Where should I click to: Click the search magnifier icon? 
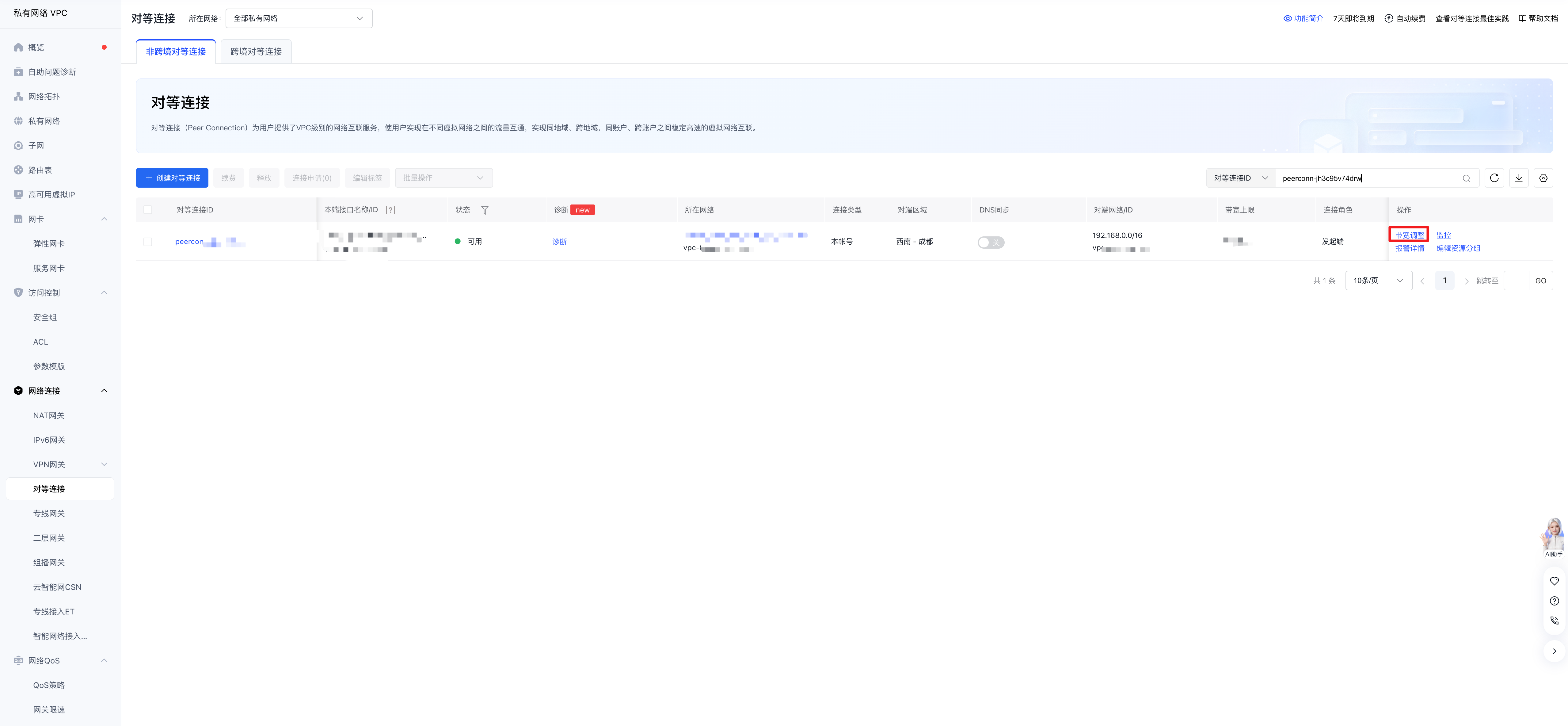click(x=1466, y=178)
